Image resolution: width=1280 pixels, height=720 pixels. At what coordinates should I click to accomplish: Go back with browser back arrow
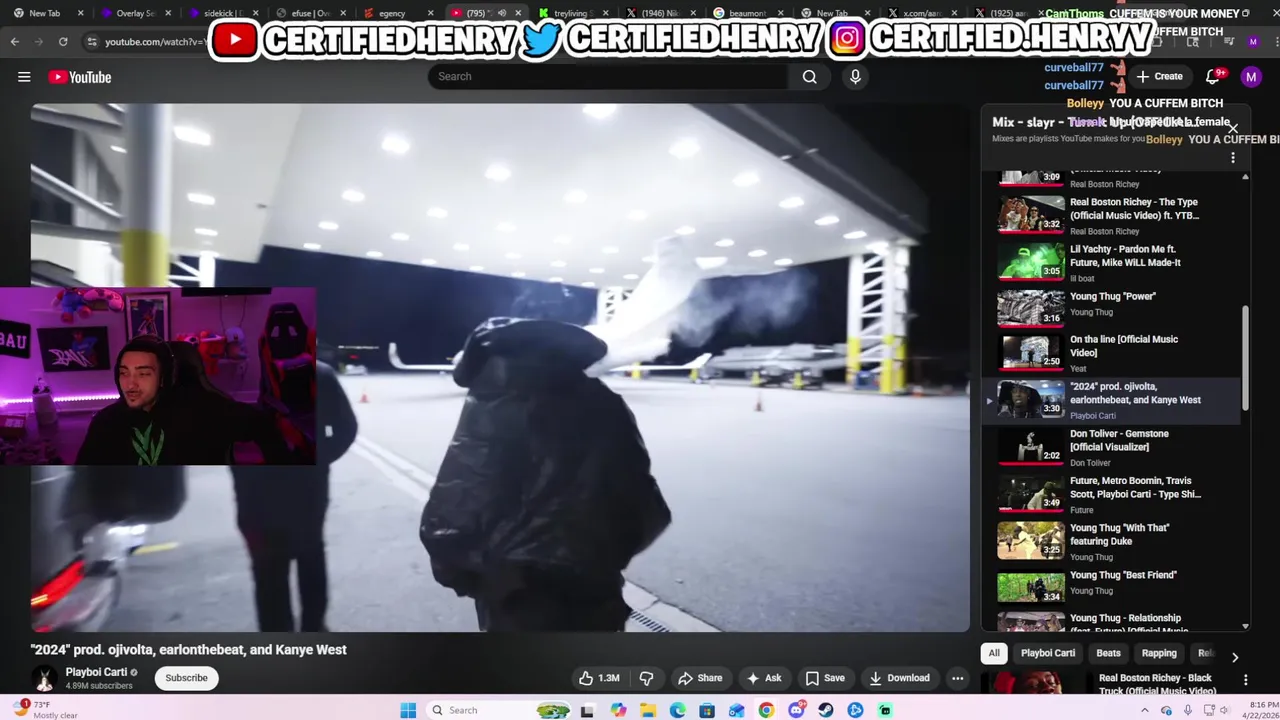(x=15, y=42)
